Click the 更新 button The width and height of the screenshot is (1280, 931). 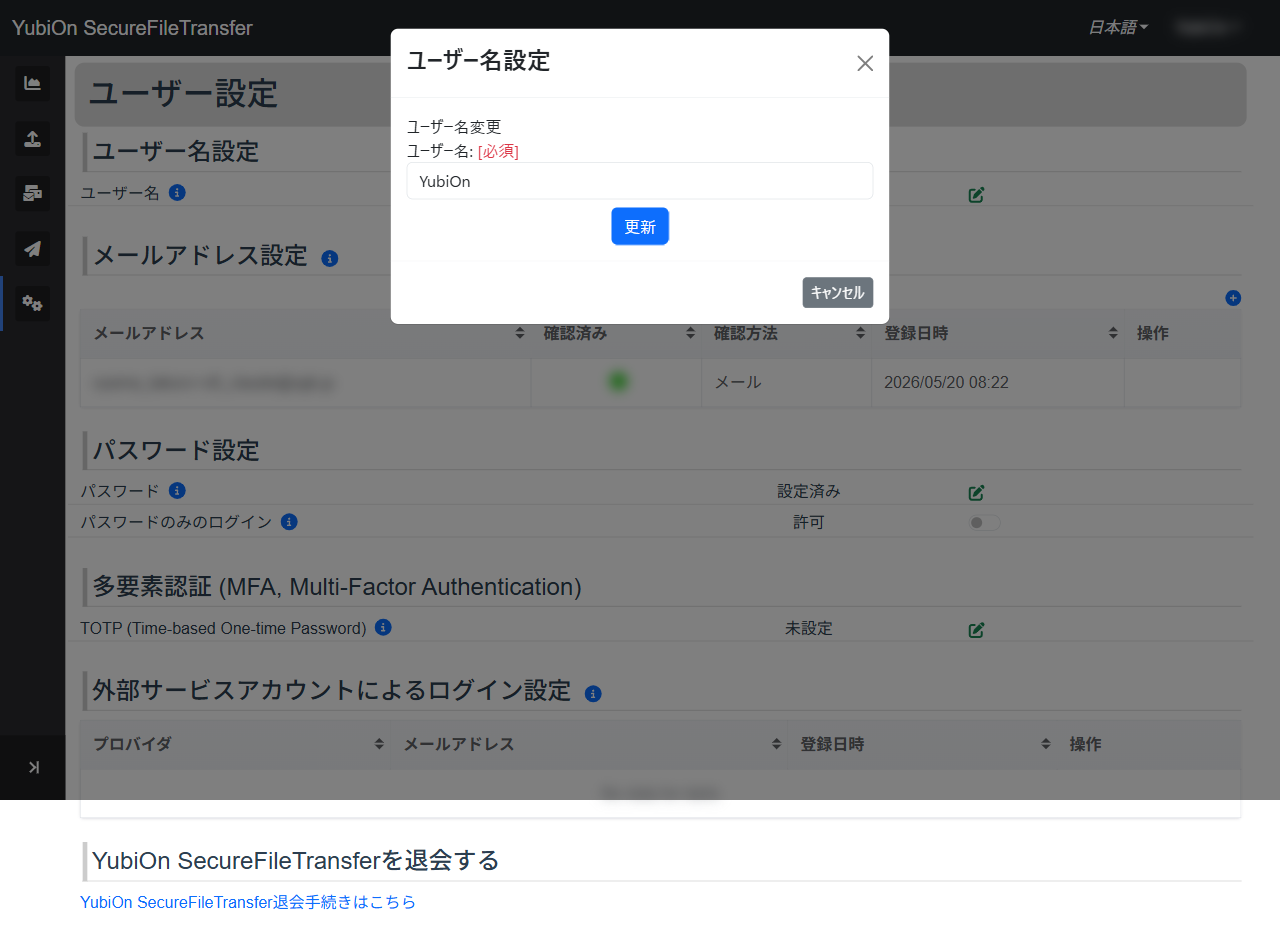click(x=640, y=226)
